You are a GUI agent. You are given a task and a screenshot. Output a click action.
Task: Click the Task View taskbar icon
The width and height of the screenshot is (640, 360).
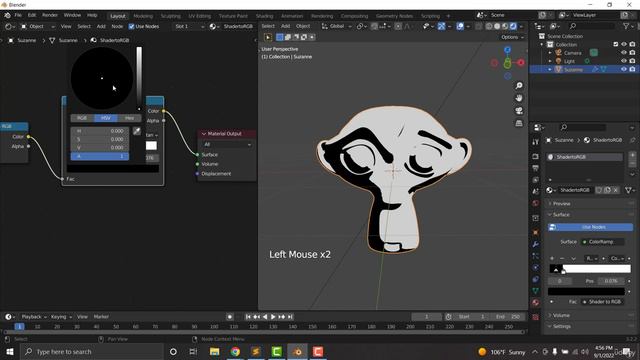(193, 351)
